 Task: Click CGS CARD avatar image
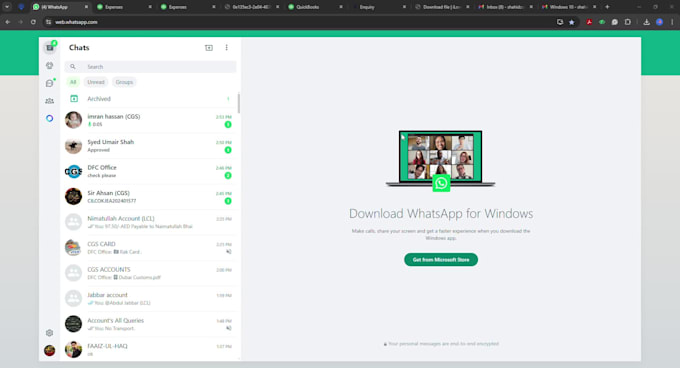click(x=73, y=248)
